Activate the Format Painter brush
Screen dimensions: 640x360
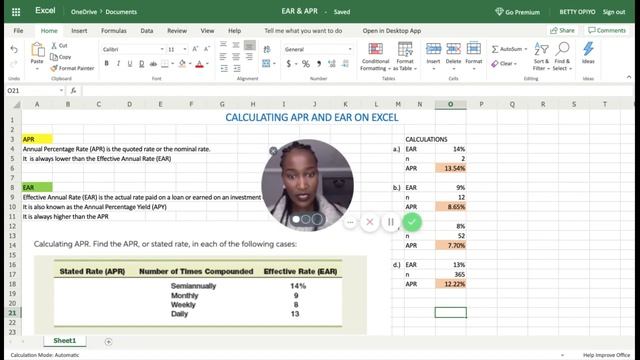click(x=53, y=68)
